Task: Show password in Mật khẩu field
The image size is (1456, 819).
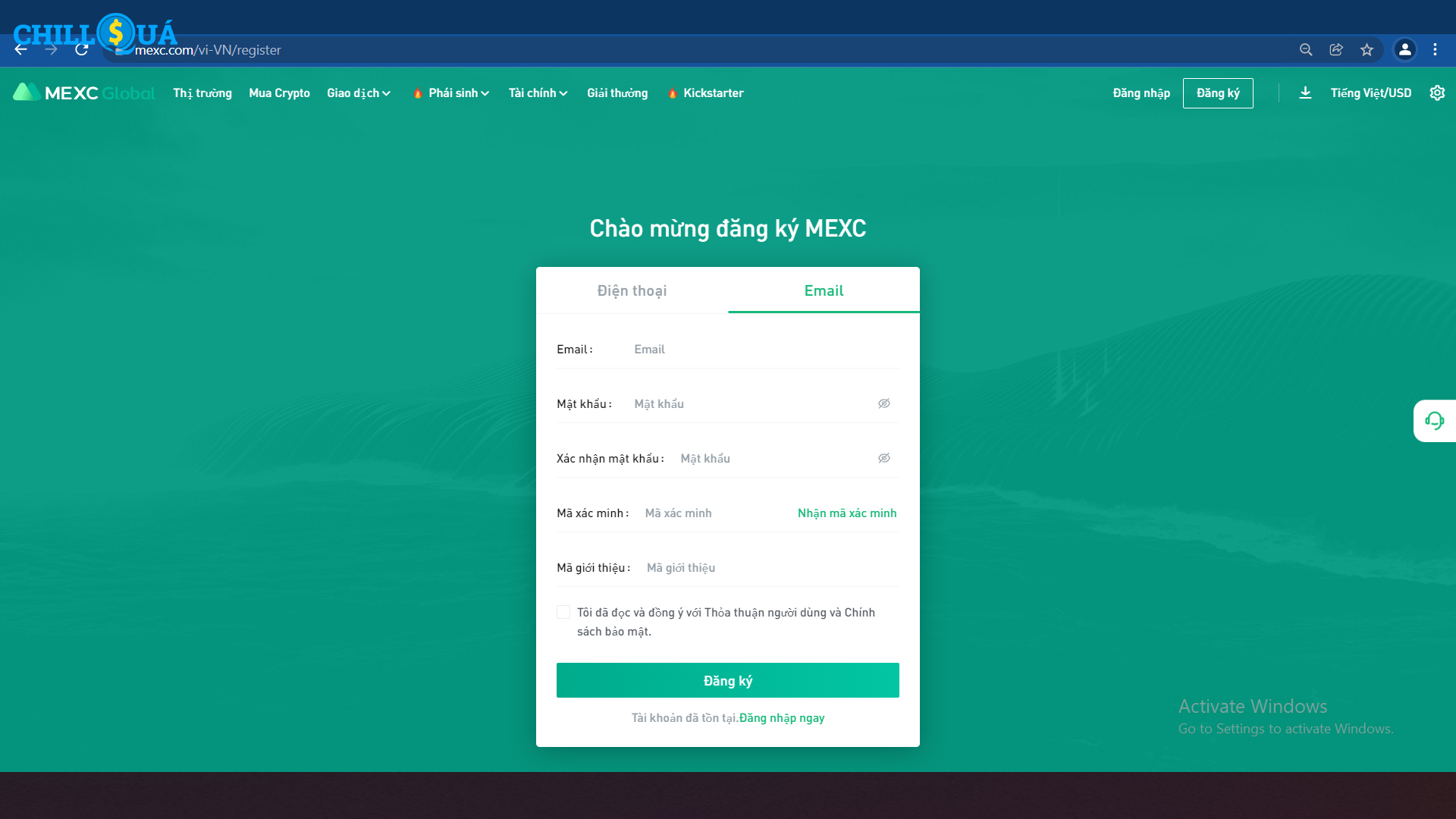Action: [x=884, y=403]
